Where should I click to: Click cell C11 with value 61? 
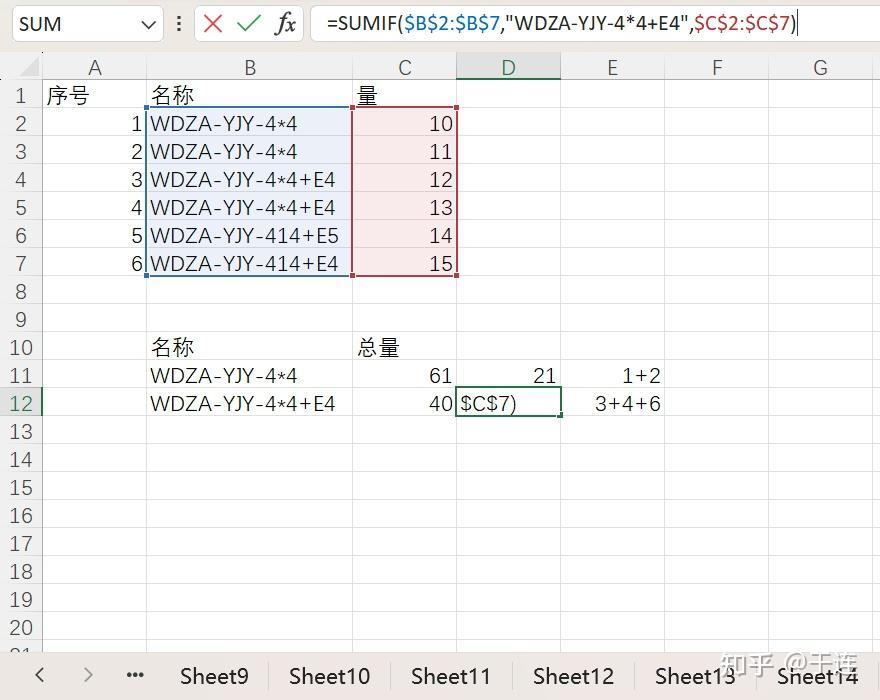(404, 374)
